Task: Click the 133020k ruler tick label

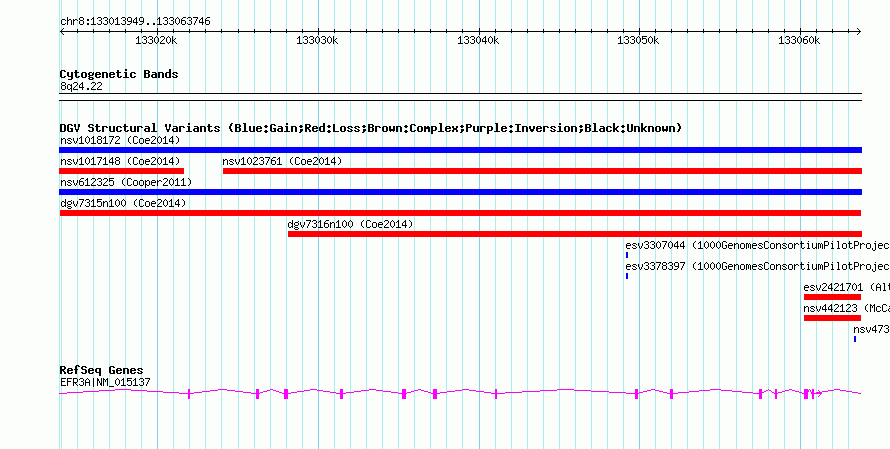Action: pos(157,40)
